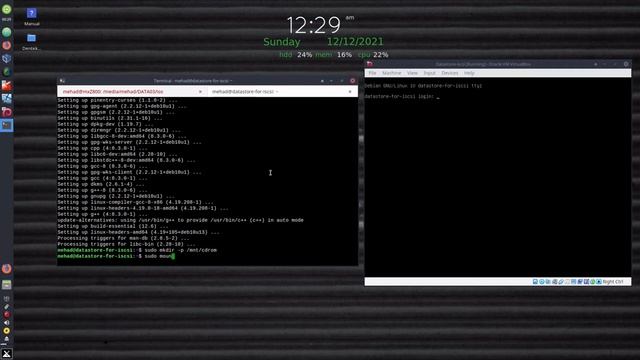Click the pen-shaped tray icon

[x=7, y=307]
